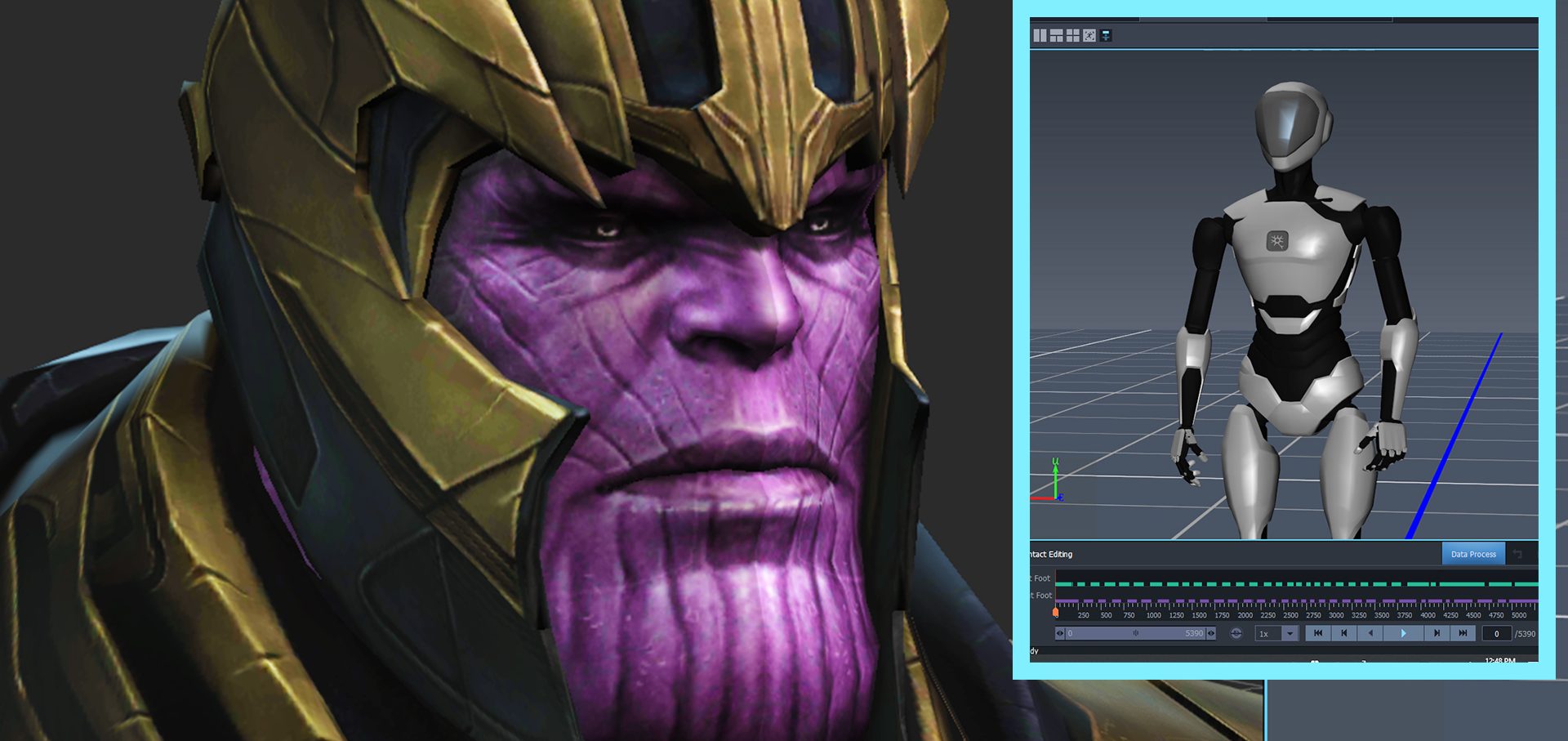Select the two-column viewport layout icon

click(1040, 35)
